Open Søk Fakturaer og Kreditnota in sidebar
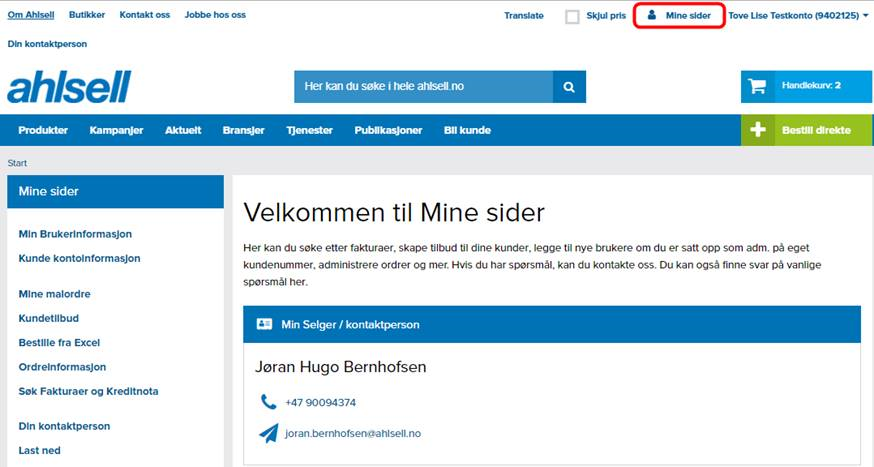The image size is (874, 467). (x=88, y=392)
